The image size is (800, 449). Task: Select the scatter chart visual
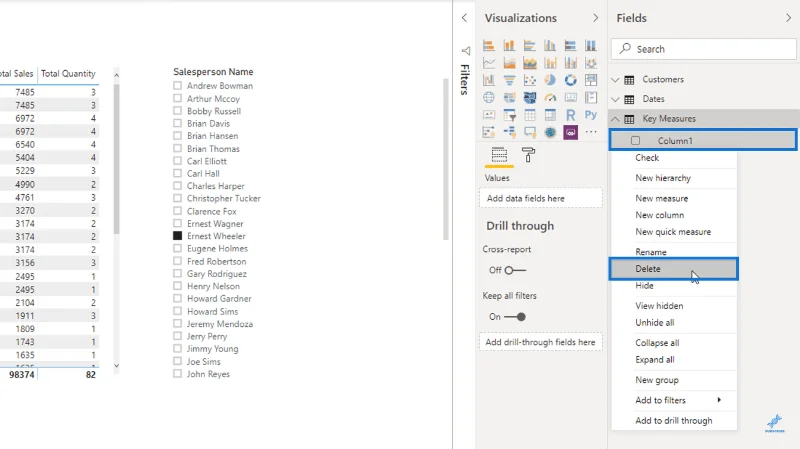[x=530, y=80]
